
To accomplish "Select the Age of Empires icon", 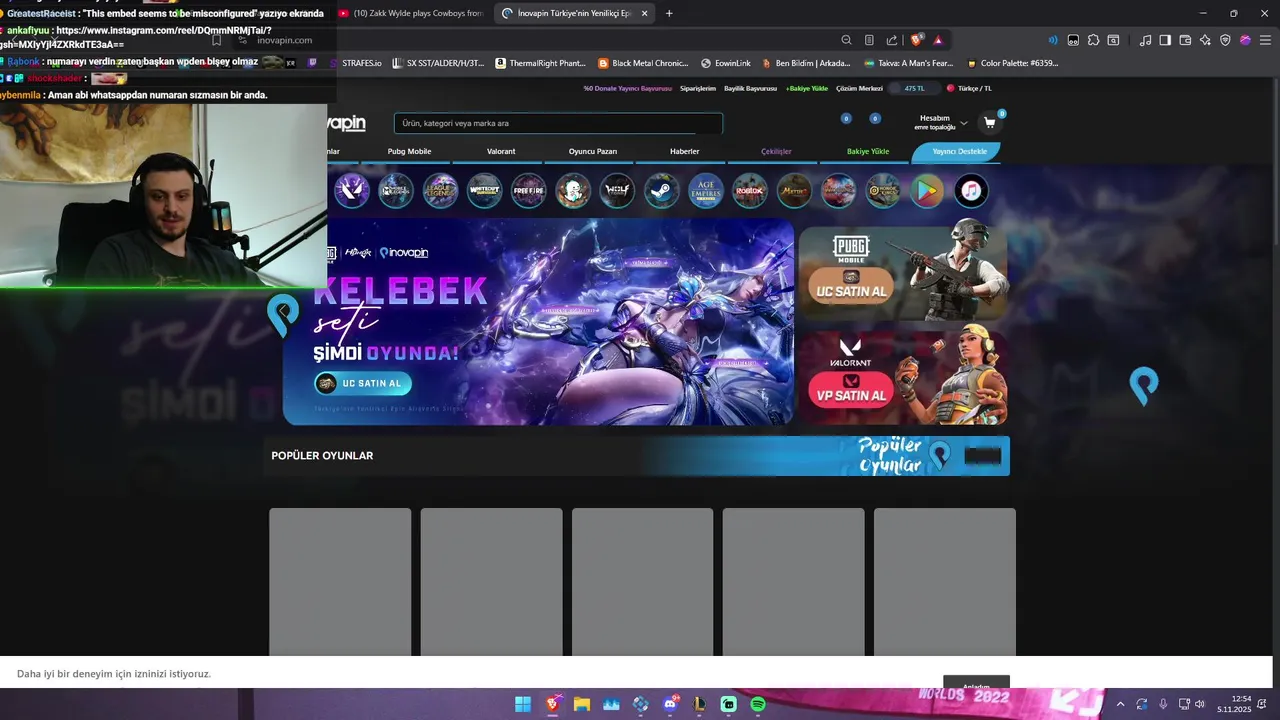I will click(x=706, y=190).
